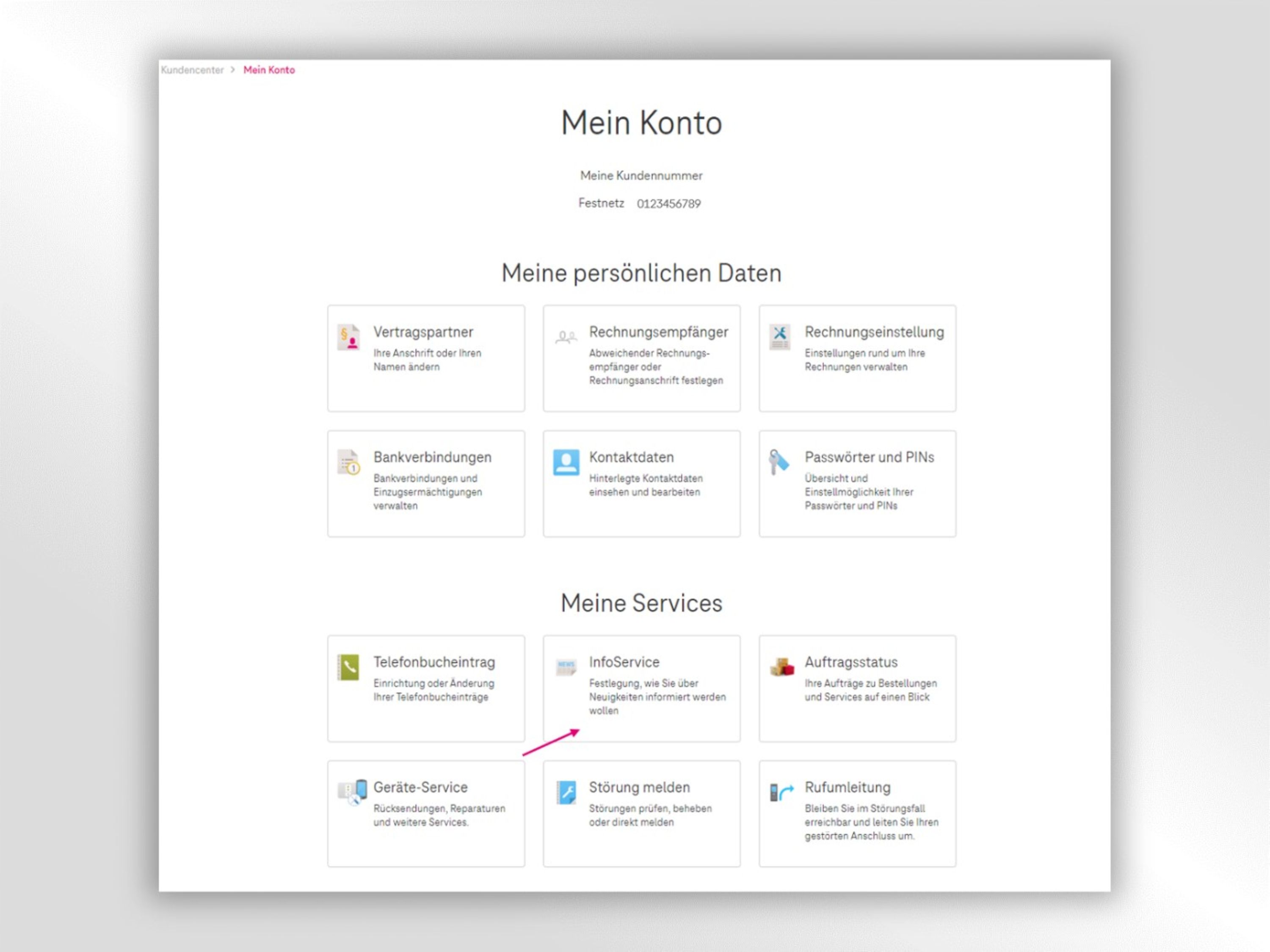Select the Auftragsstatus package icon
Image resolution: width=1270 pixels, height=952 pixels.
781,668
